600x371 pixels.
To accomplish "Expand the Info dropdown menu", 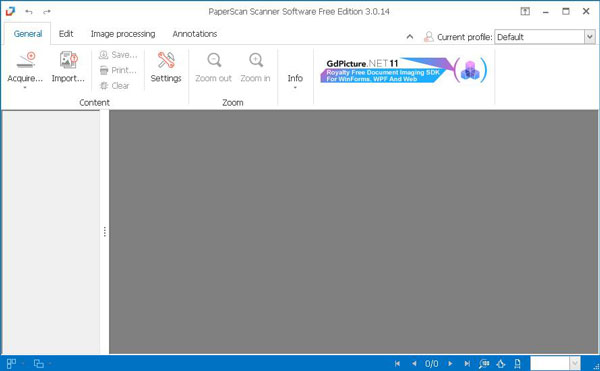I will pyautogui.click(x=295, y=88).
